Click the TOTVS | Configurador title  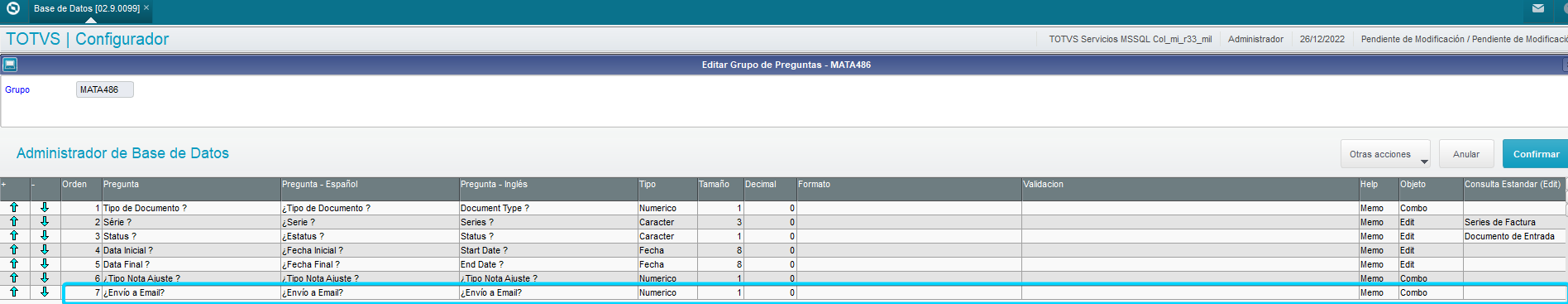(x=87, y=39)
